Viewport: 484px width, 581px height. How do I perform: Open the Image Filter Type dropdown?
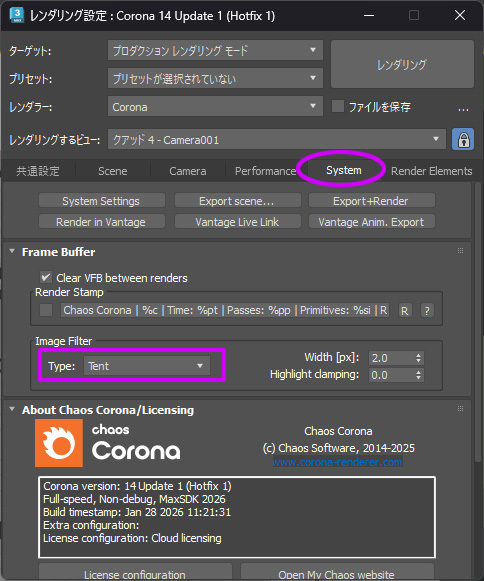(x=147, y=366)
